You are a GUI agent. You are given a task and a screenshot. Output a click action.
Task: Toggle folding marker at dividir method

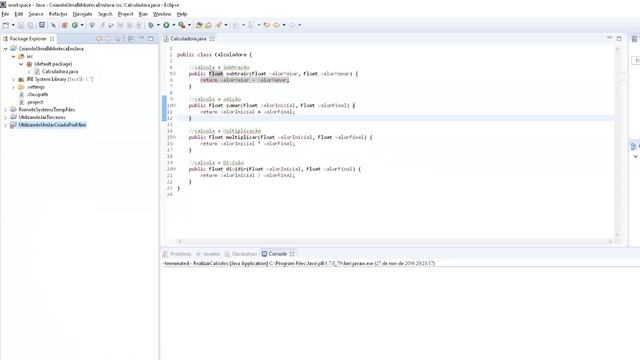[x=175, y=169]
